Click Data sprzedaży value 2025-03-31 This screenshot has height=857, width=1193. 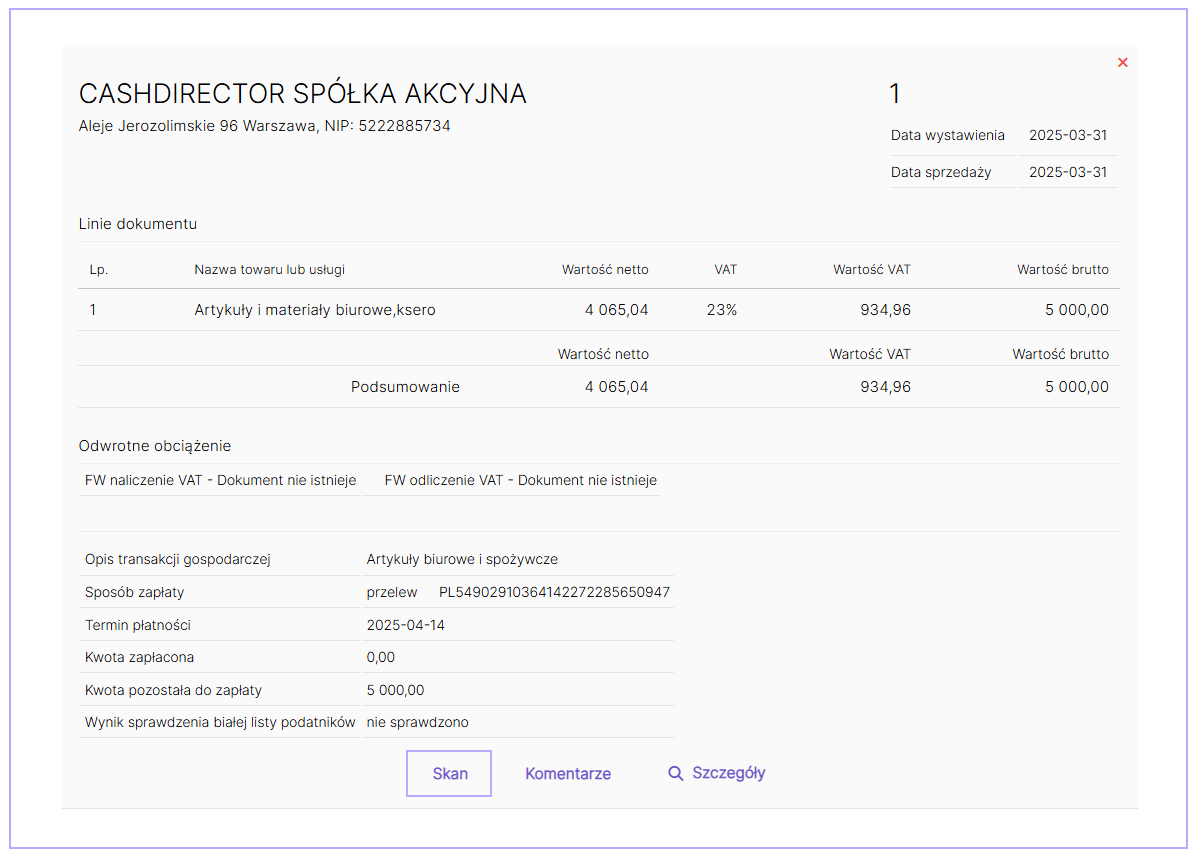tap(1067, 172)
